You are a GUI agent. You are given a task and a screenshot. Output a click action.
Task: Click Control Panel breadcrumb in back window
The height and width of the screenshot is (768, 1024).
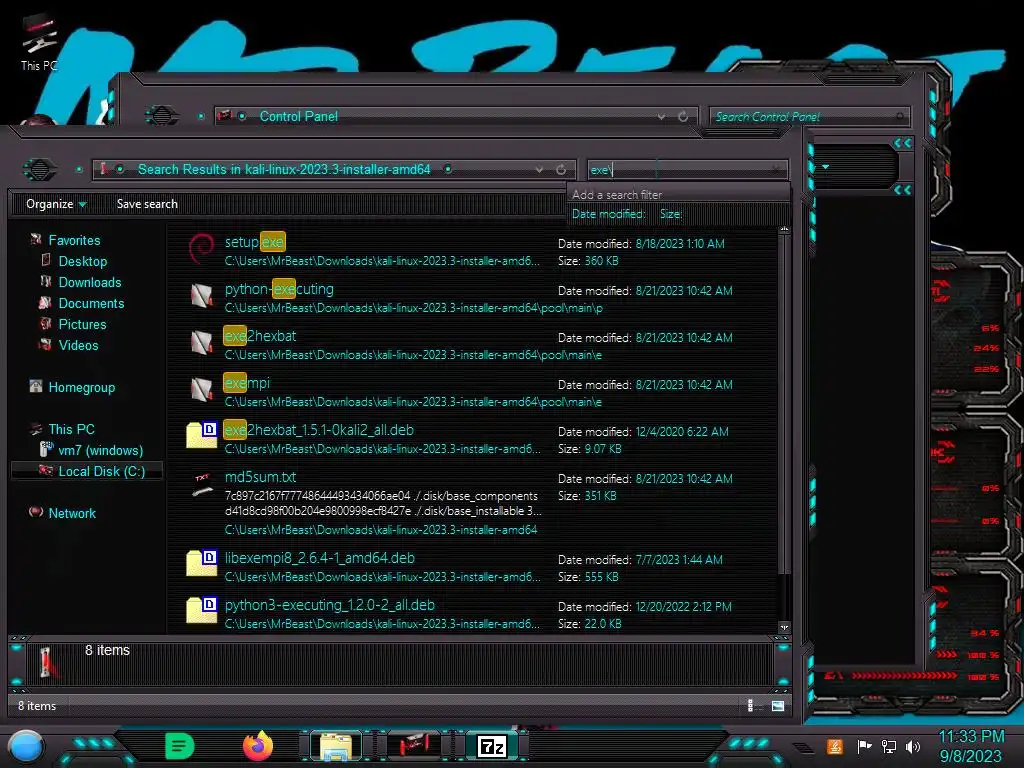tap(298, 116)
